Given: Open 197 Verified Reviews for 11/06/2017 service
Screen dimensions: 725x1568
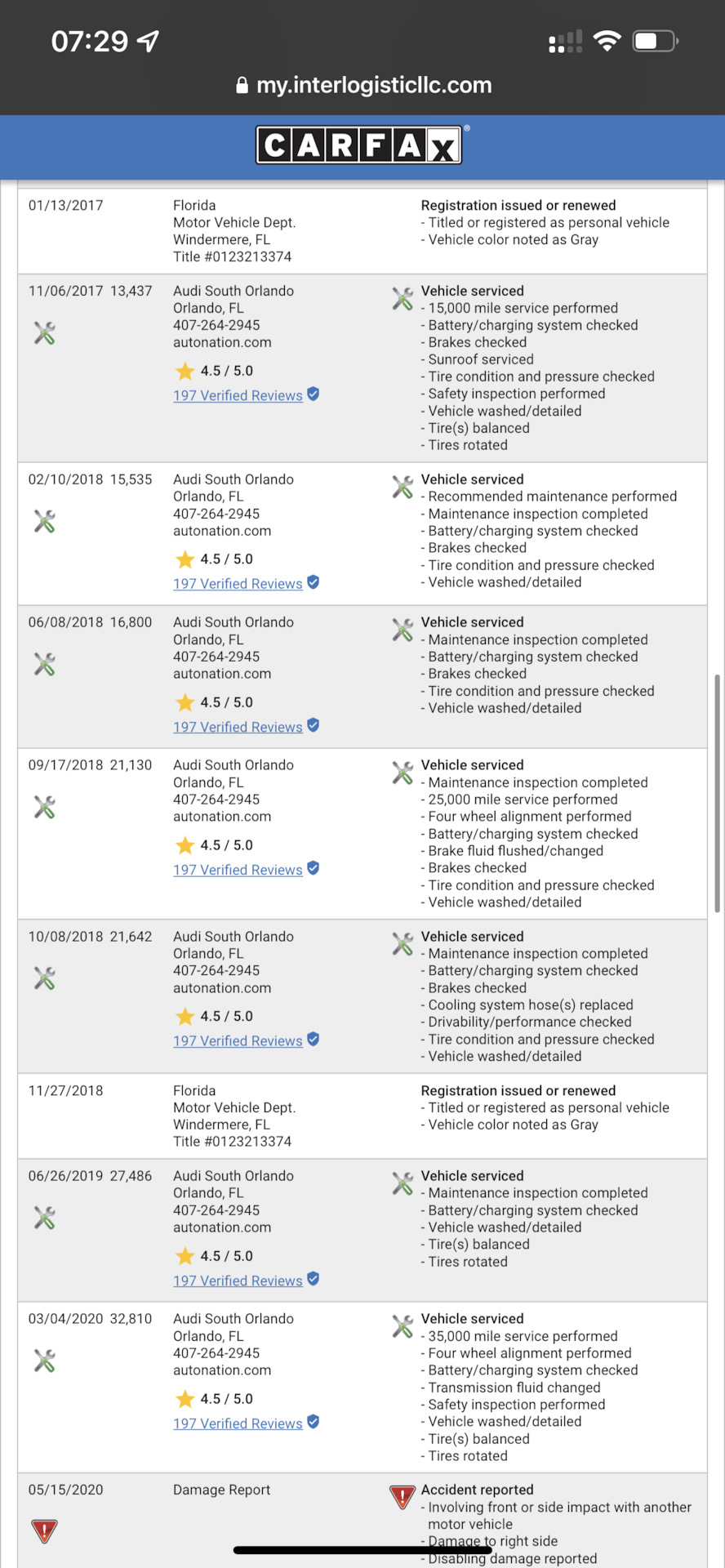Looking at the screenshot, I should (238, 395).
